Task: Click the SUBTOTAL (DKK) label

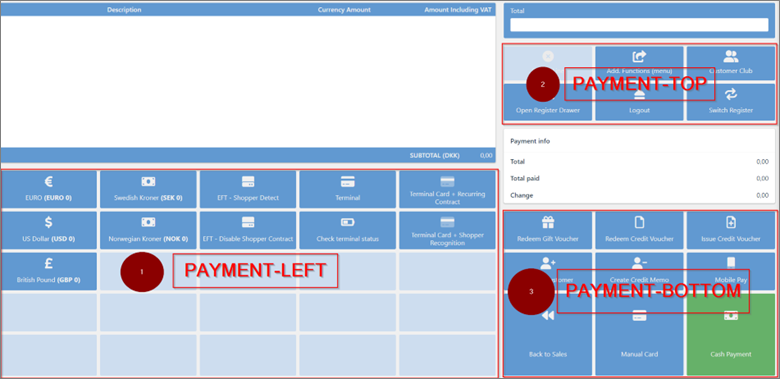Action: pyautogui.click(x=435, y=155)
